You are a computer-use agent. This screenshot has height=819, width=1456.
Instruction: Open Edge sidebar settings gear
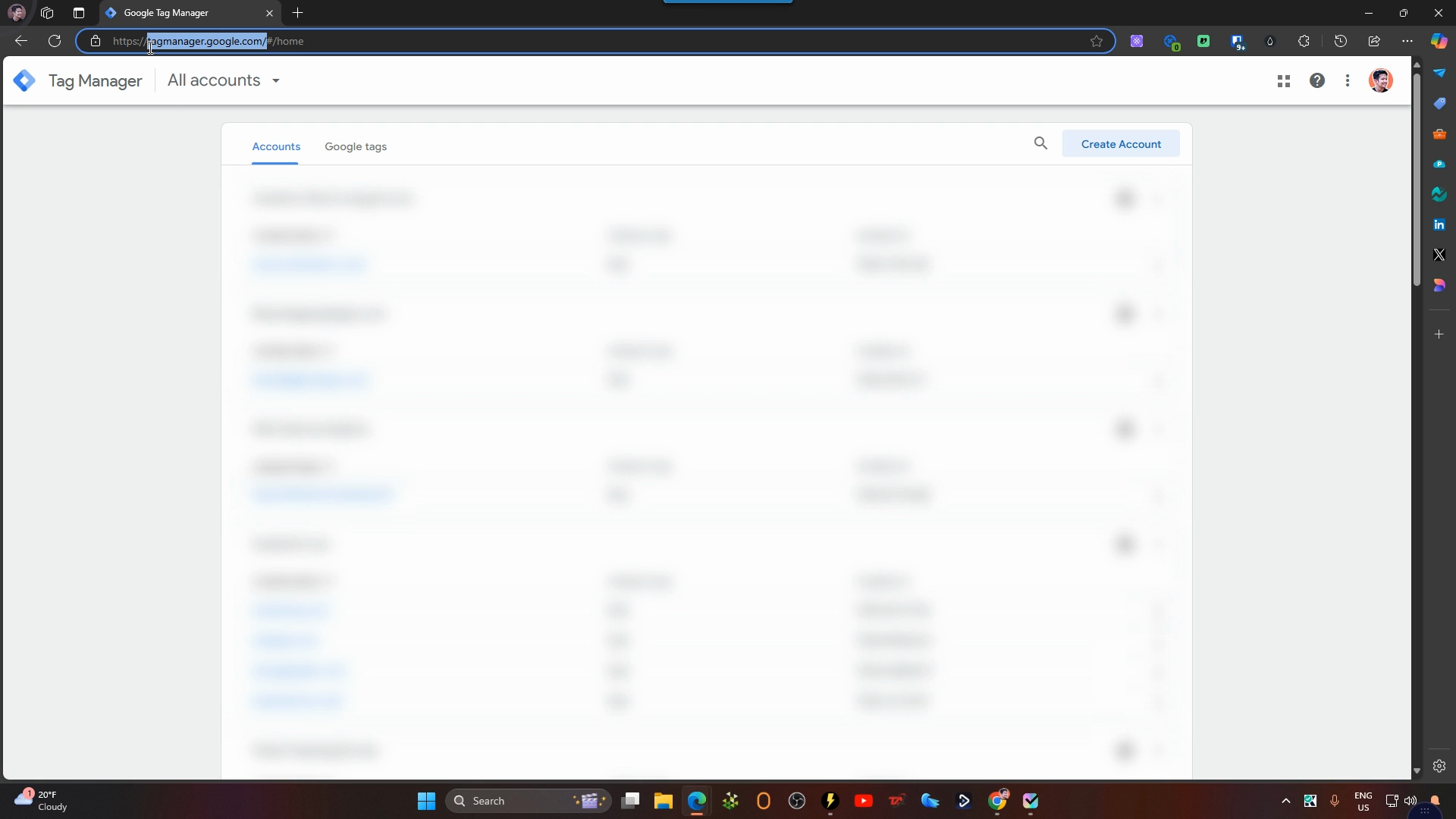1439,766
